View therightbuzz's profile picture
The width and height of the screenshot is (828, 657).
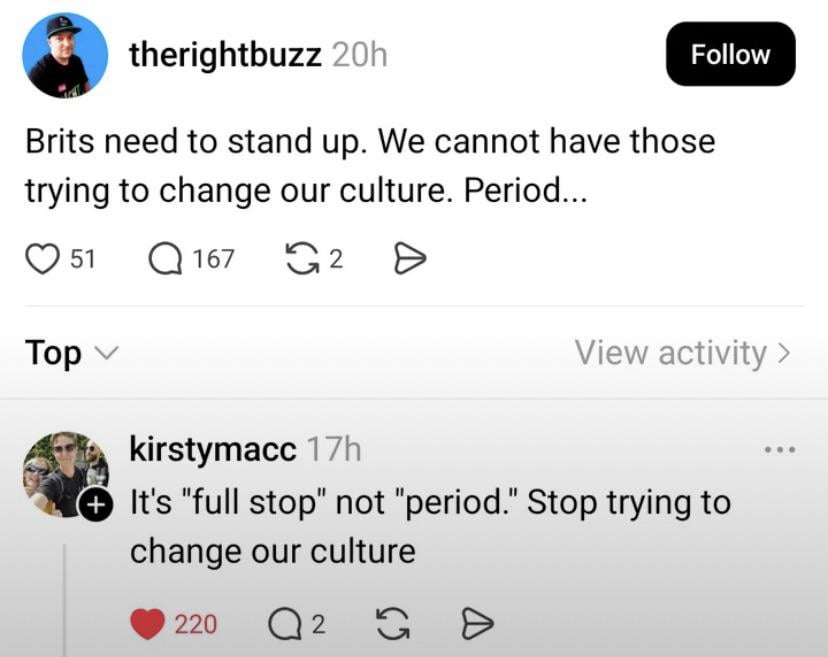click(x=65, y=55)
